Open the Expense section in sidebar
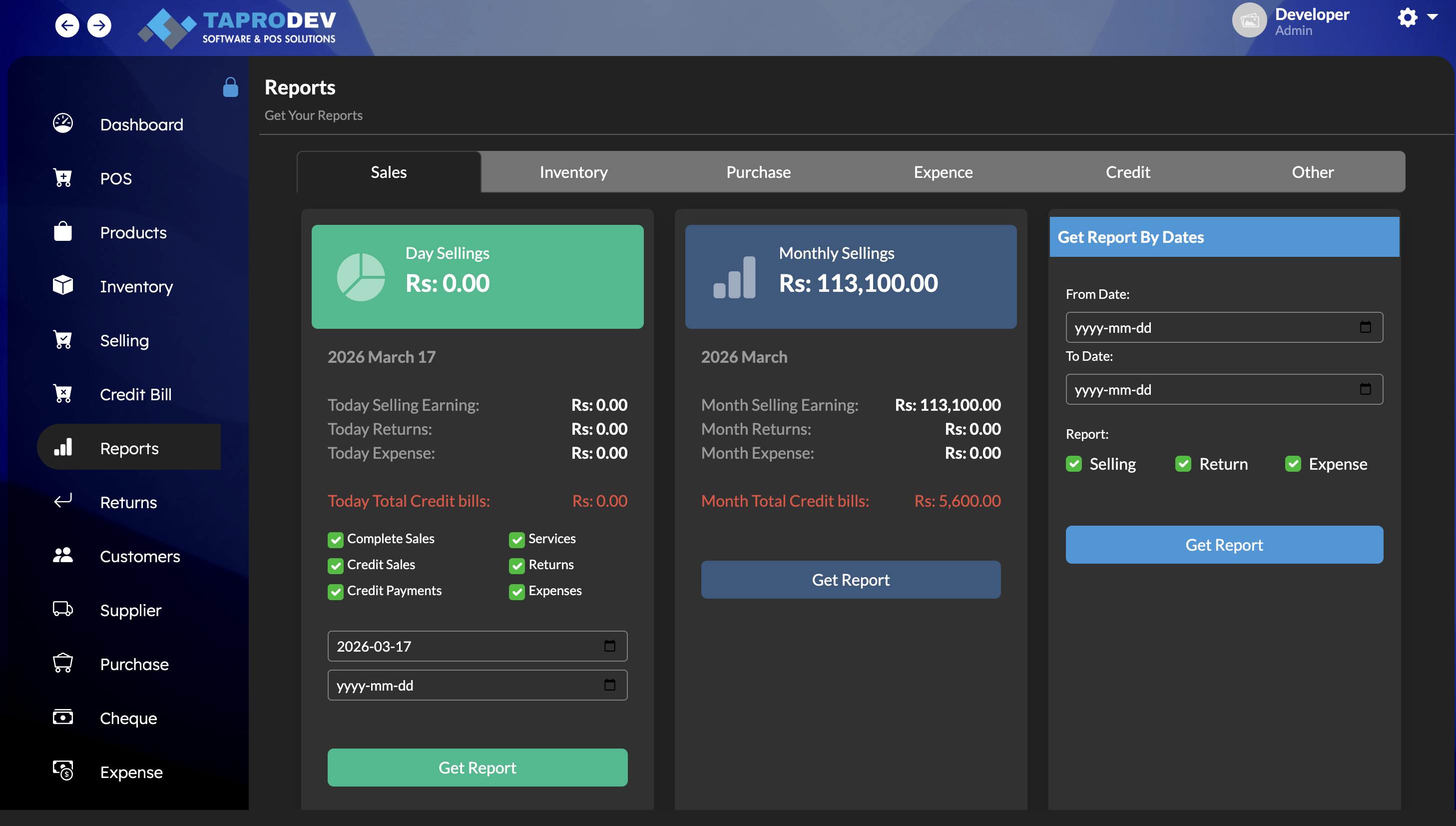1456x826 pixels. tap(131, 772)
